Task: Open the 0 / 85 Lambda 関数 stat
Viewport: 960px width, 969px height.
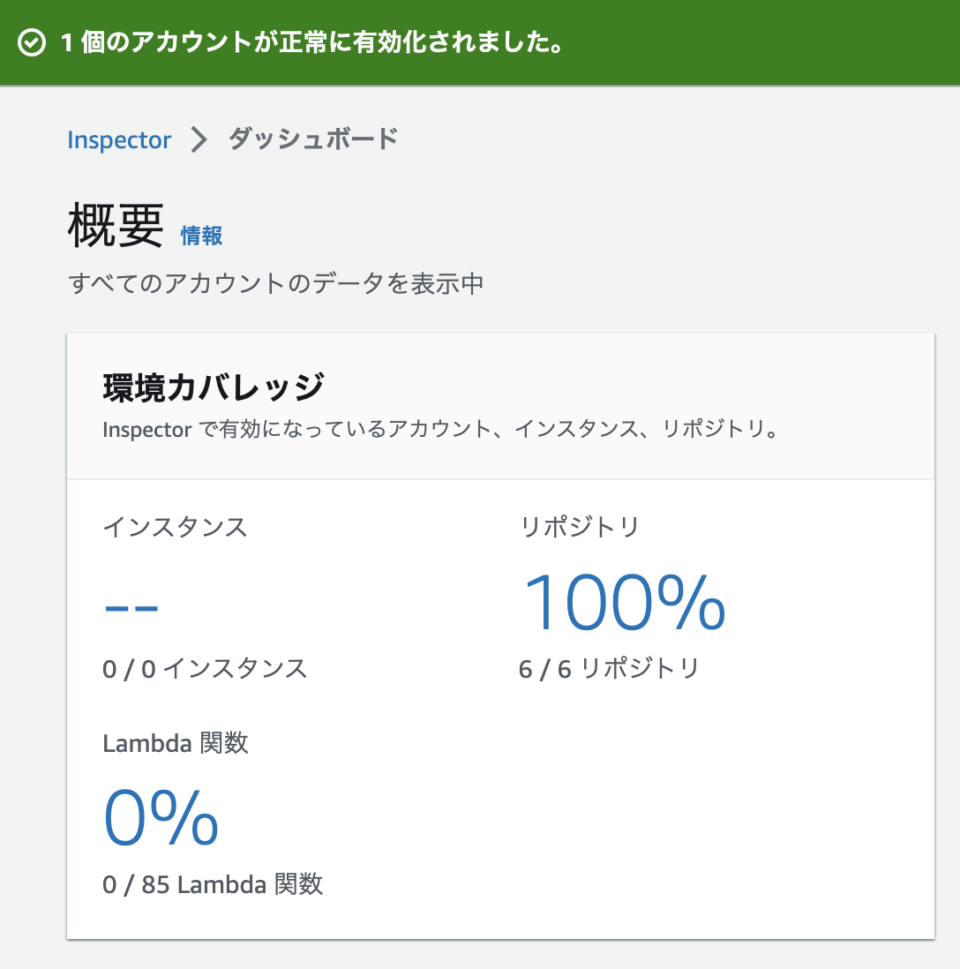Action: (x=214, y=884)
